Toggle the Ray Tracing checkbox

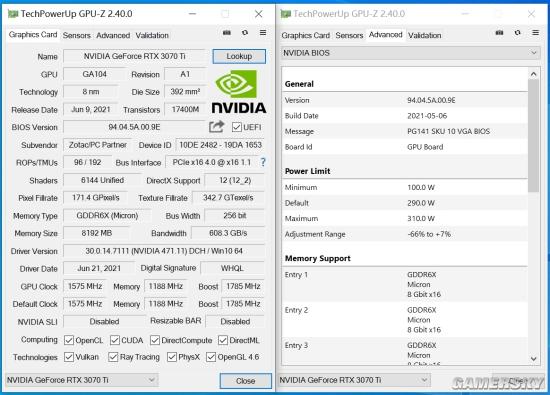pyautogui.click(x=113, y=357)
